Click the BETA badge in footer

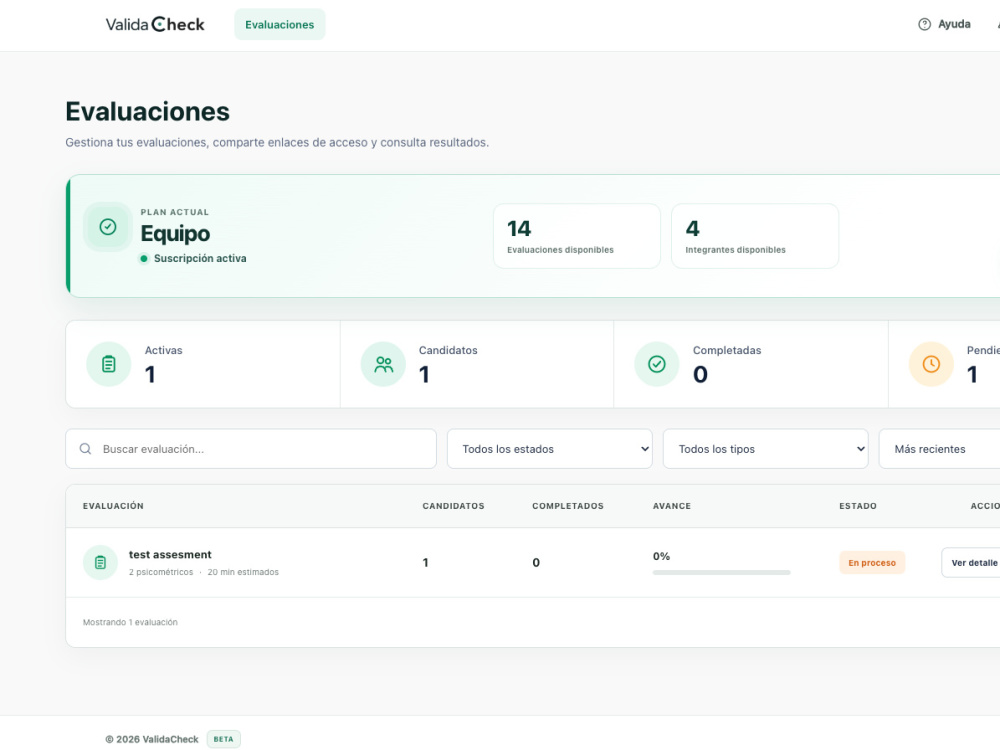(x=223, y=739)
